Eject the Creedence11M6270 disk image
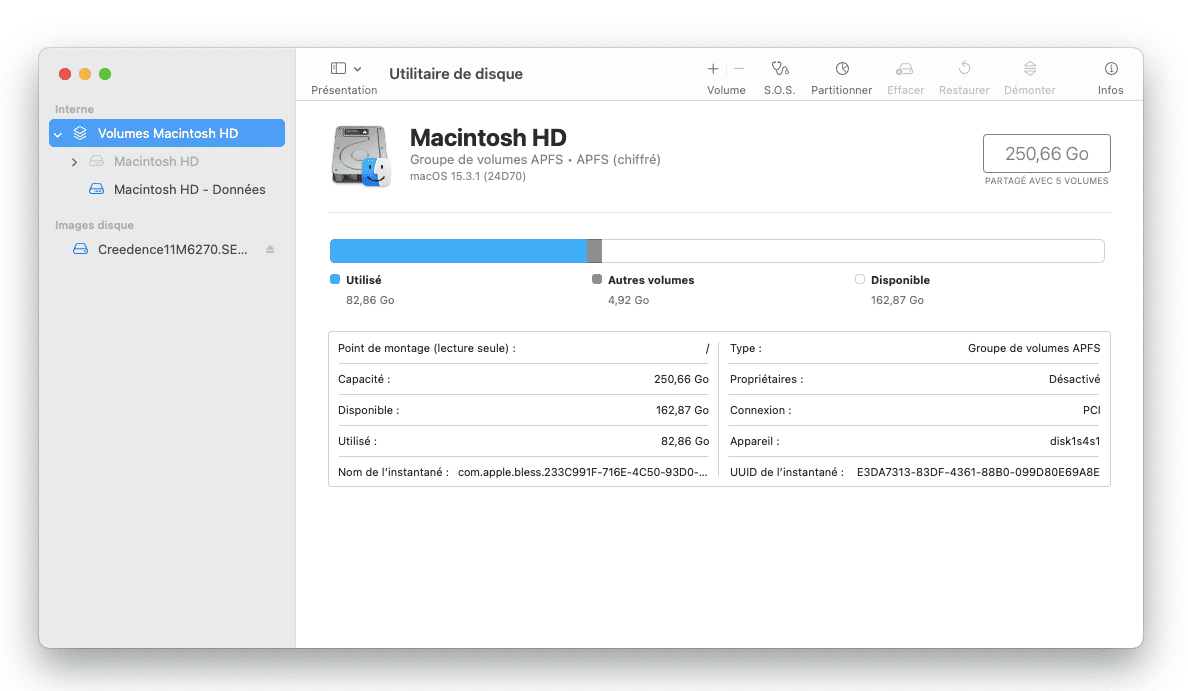 [x=270, y=249]
